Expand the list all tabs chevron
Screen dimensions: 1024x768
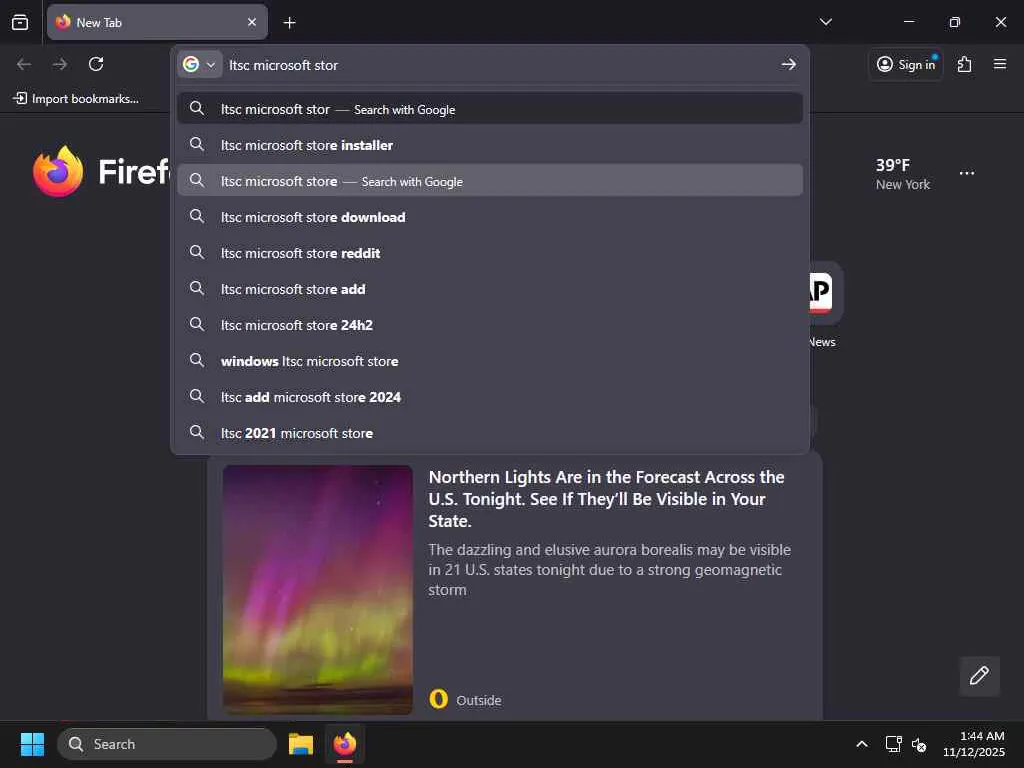(825, 22)
